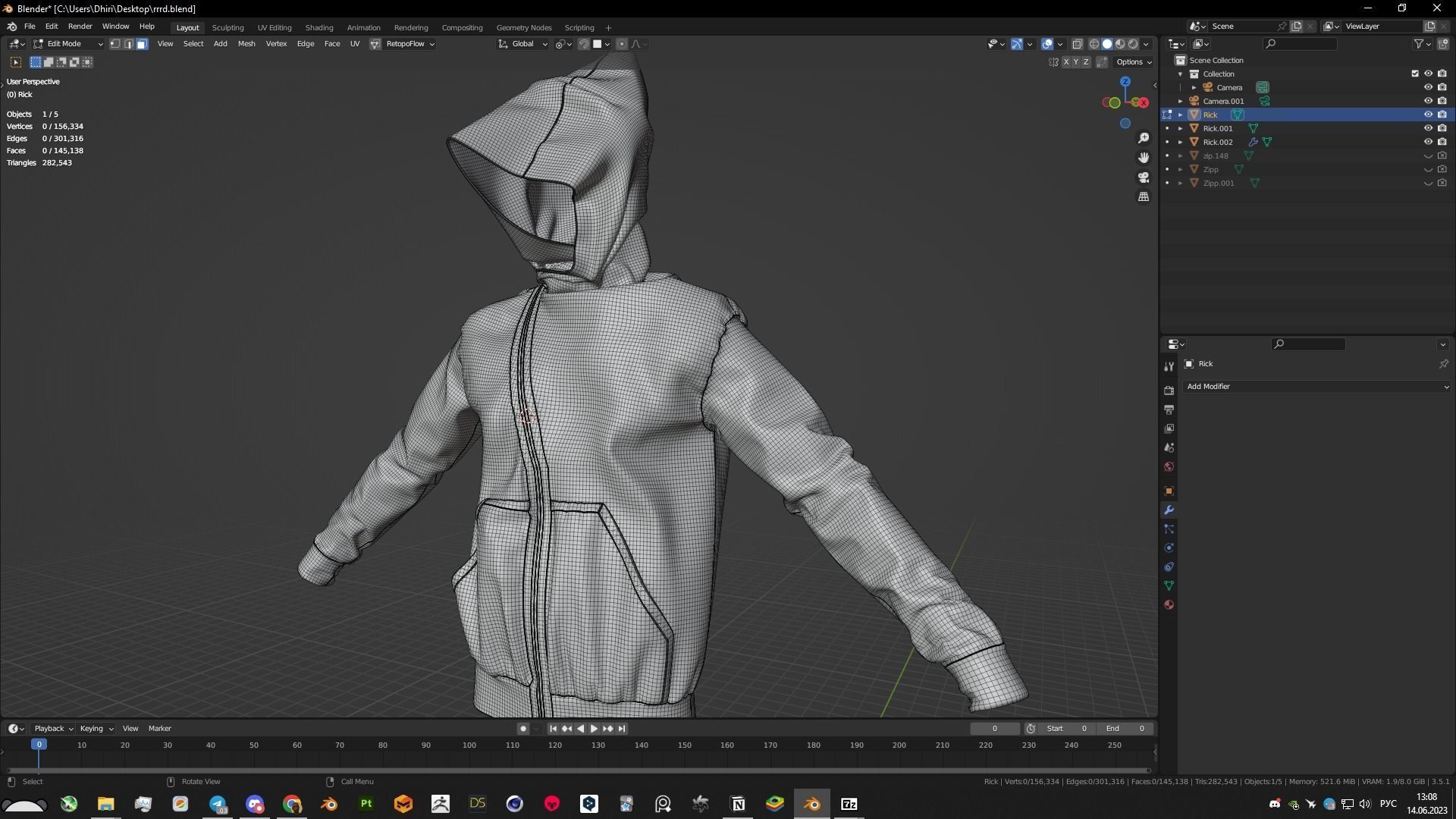Open the World properties tab

[x=1169, y=466]
